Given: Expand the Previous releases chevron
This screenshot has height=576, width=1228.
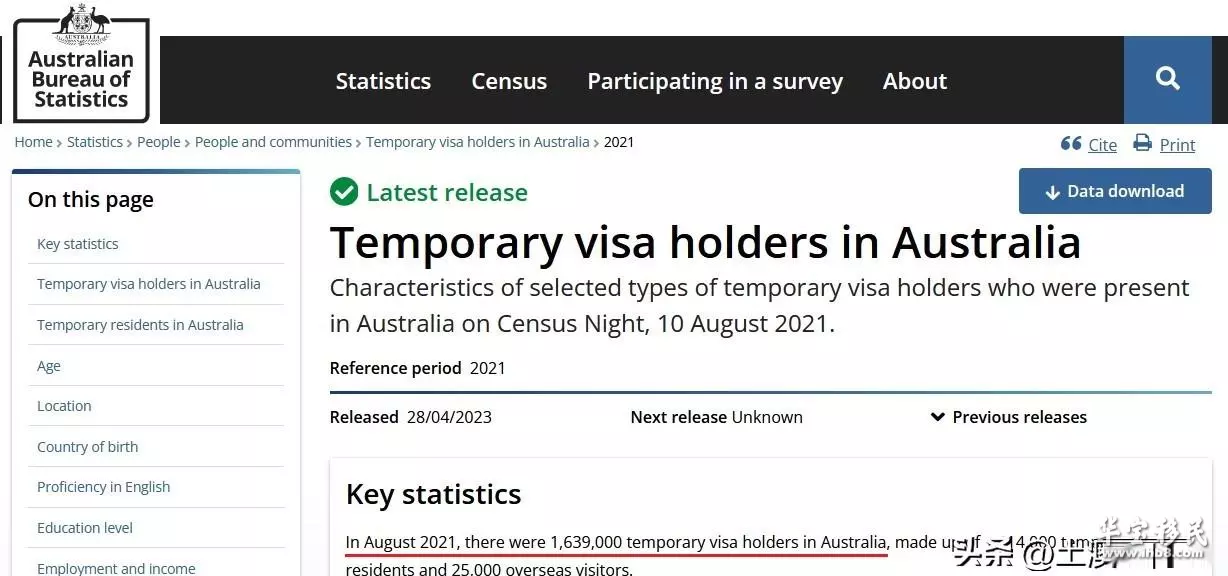Looking at the screenshot, I should [937, 417].
